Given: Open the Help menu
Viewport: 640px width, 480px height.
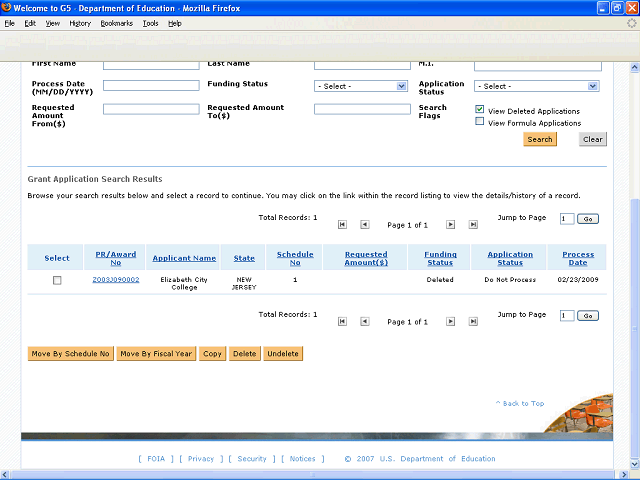Looking at the screenshot, I should tap(175, 23).
